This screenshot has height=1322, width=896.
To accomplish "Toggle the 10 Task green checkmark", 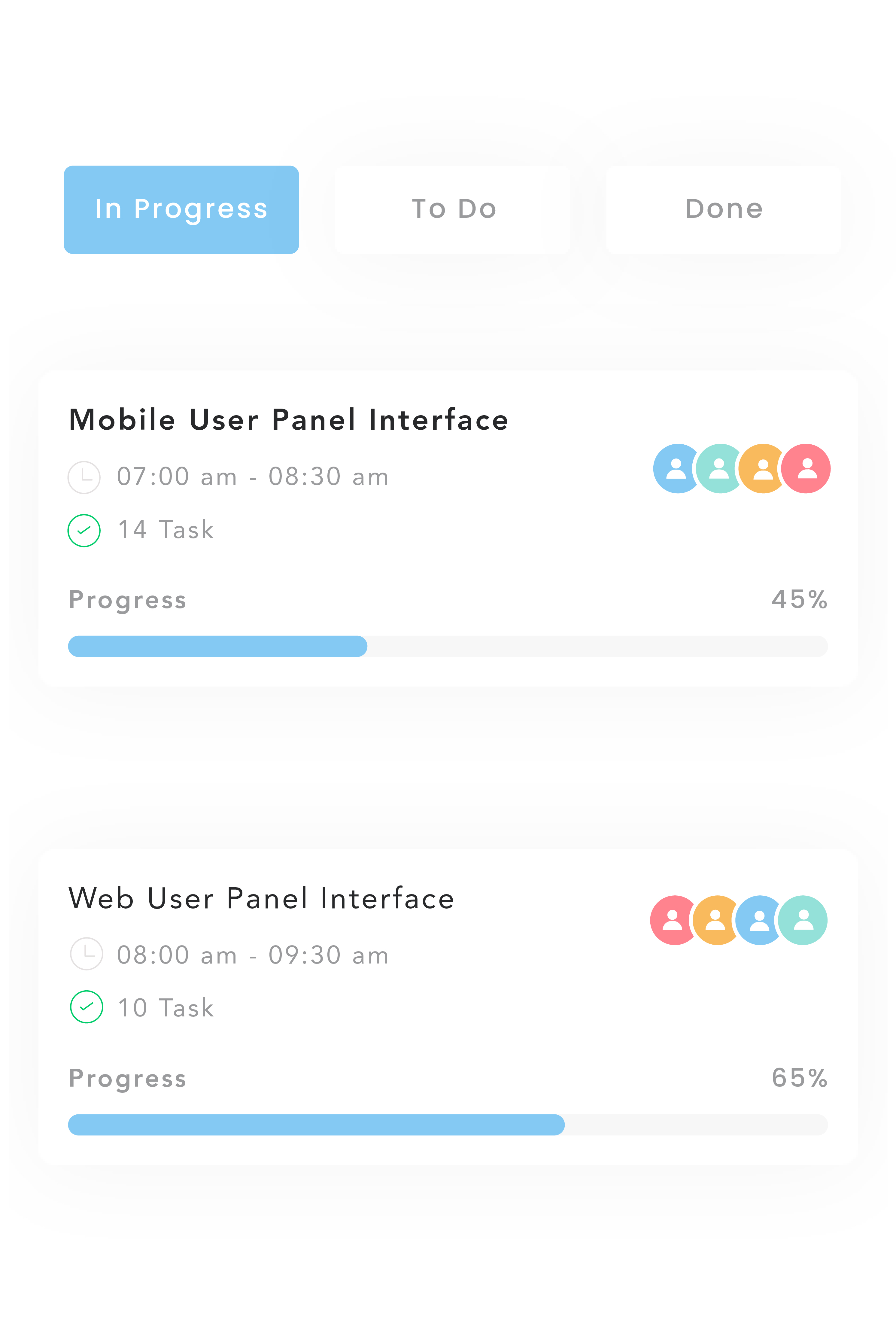I will [x=87, y=1007].
